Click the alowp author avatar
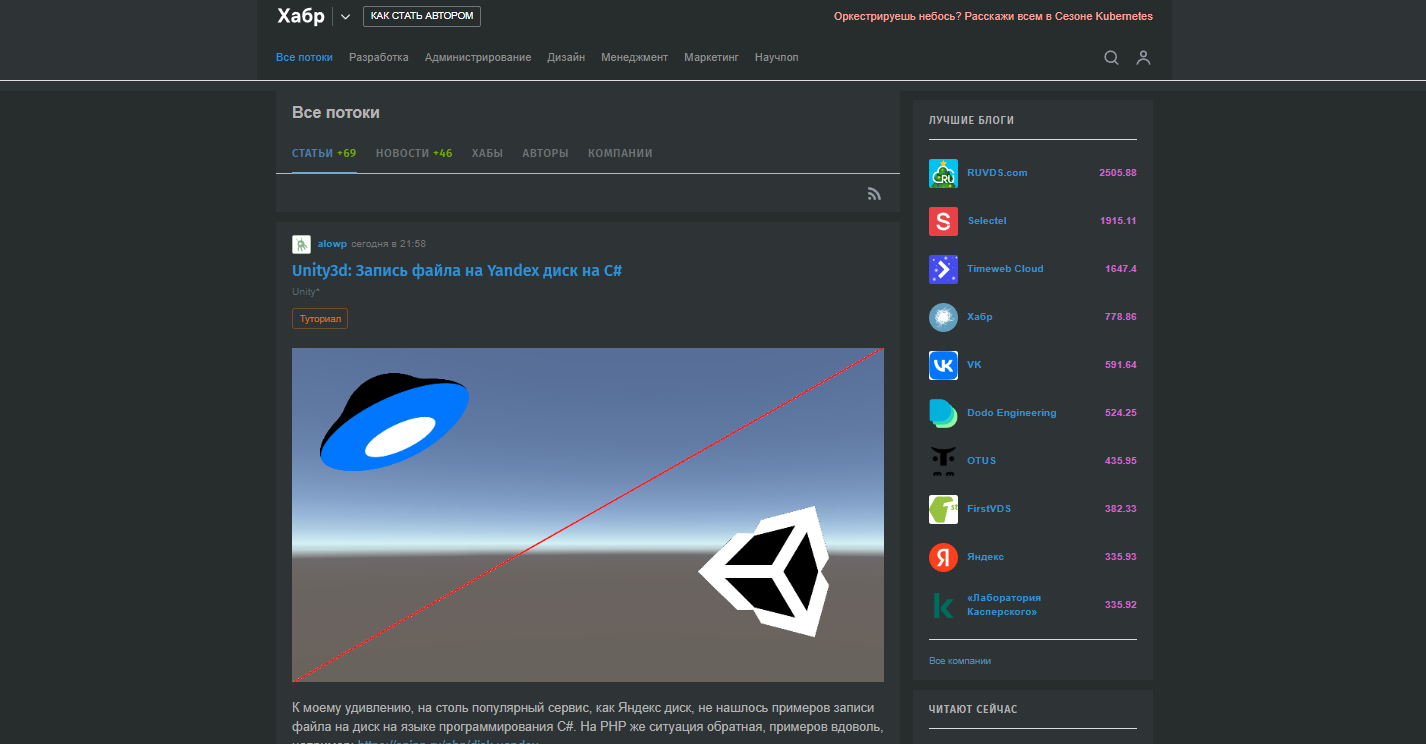This screenshot has width=1426, height=744. point(301,244)
